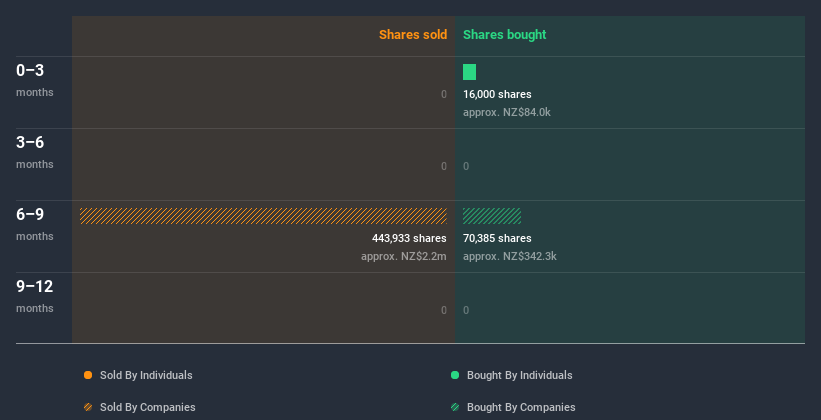This screenshot has width=821, height=420.
Task: Click the zero sold value in 0–3 months row
Action: (444, 94)
